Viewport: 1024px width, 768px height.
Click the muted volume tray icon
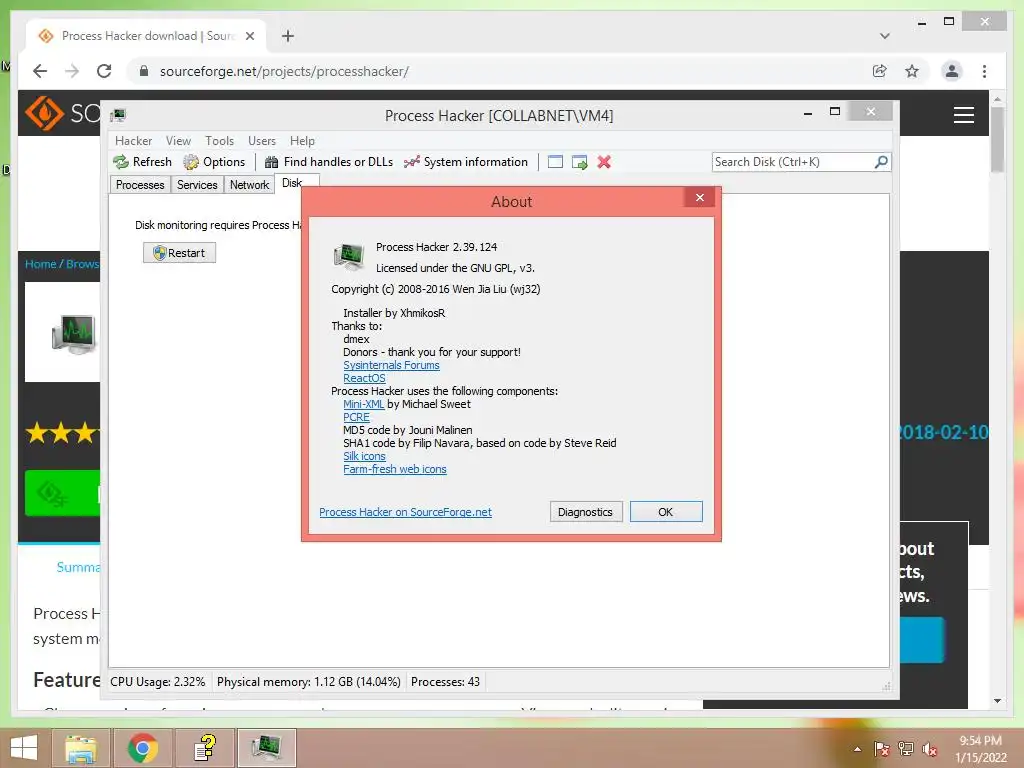coord(930,749)
